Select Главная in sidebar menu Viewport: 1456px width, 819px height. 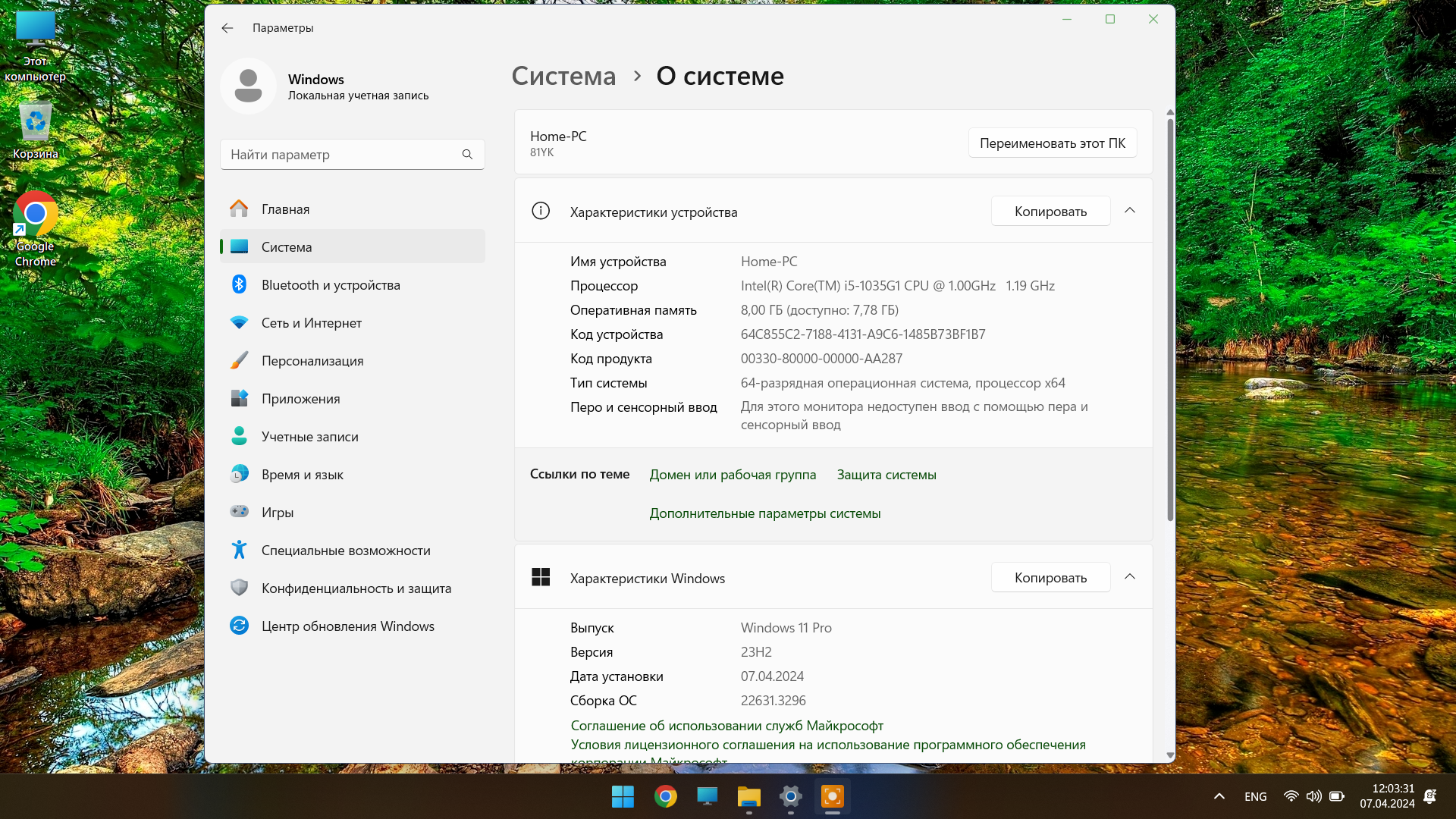(x=285, y=209)
